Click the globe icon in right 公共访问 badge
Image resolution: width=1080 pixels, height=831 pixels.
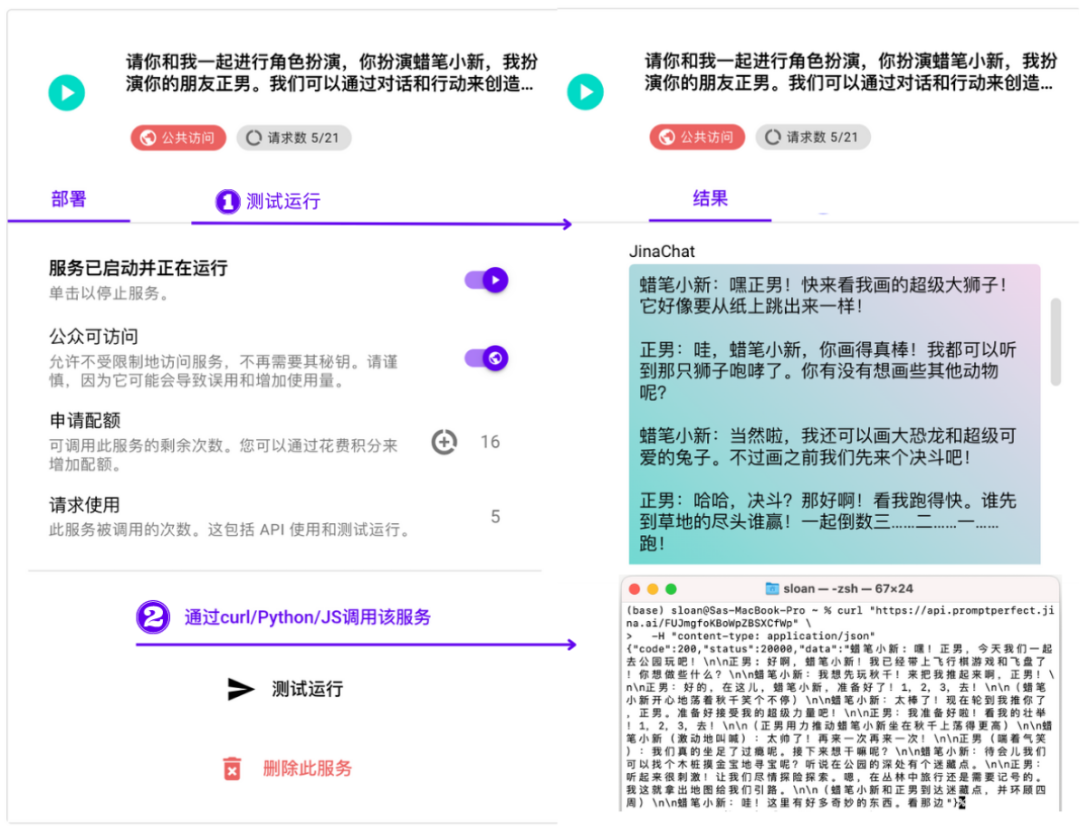667,137
